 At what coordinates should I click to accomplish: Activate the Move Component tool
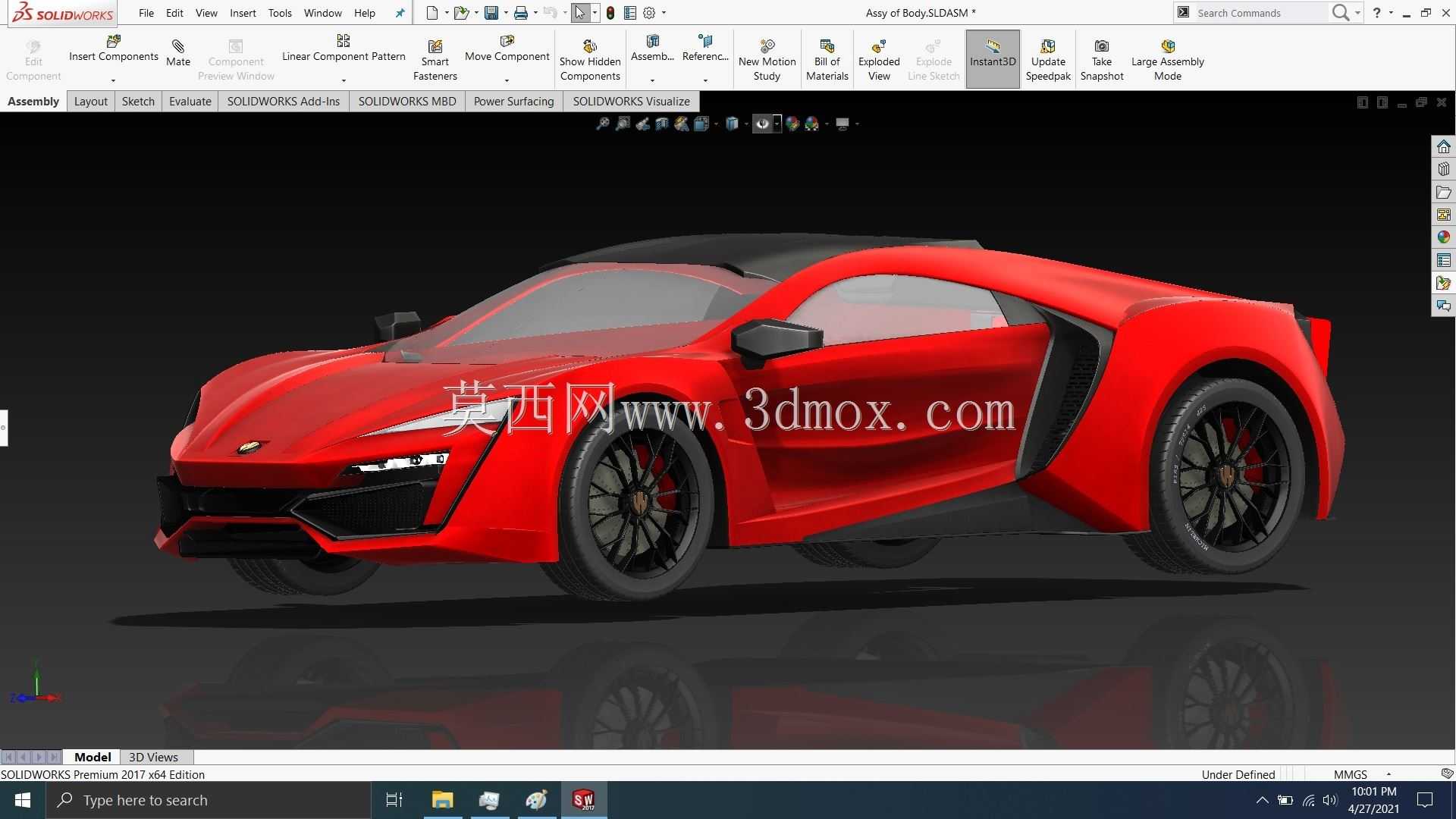(x=507, y=49)
